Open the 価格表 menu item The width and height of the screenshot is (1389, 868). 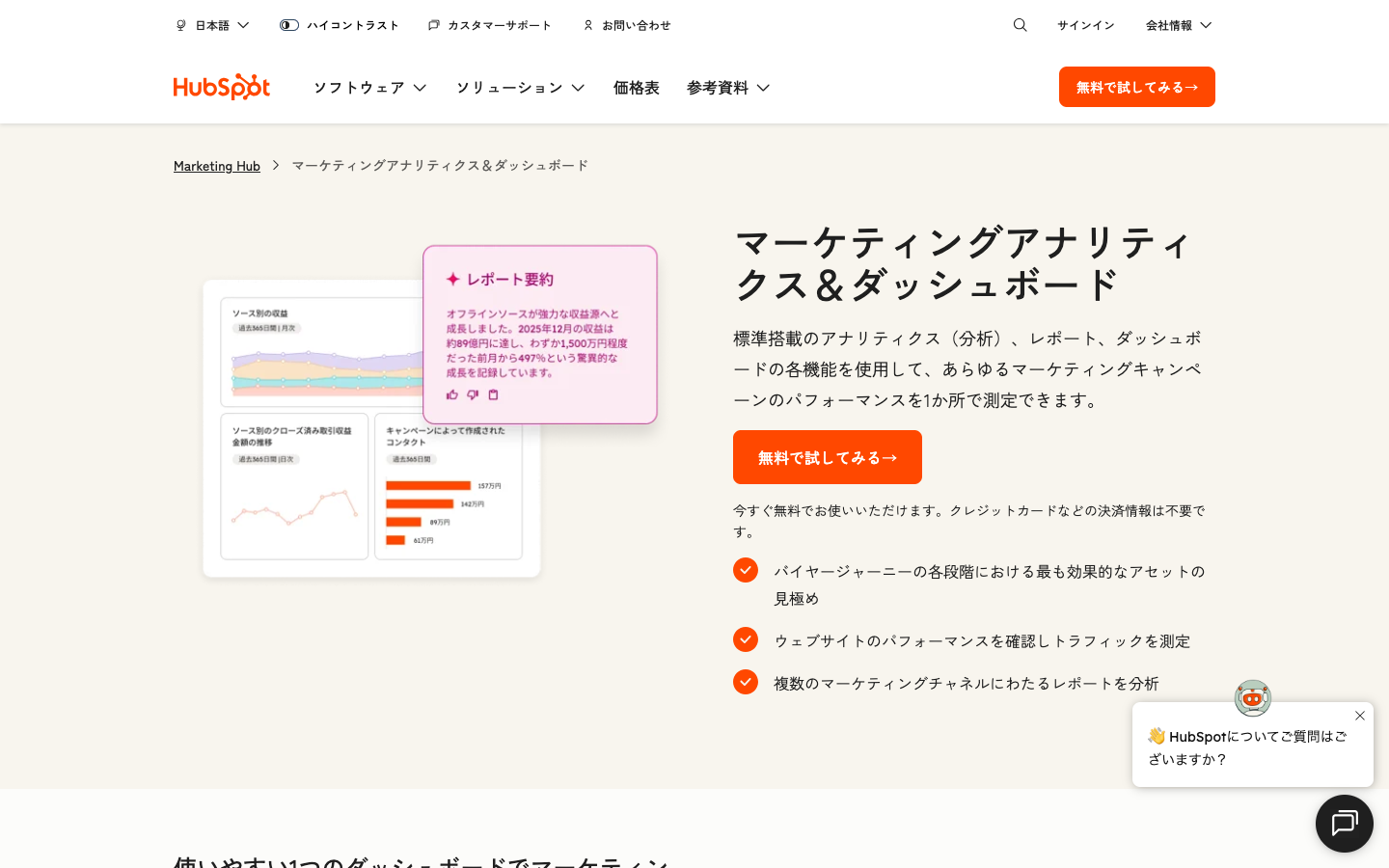[x=637, y=87]
